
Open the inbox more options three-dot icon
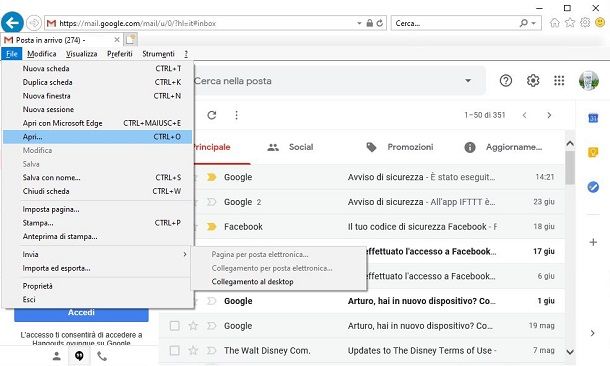(236, 115)
